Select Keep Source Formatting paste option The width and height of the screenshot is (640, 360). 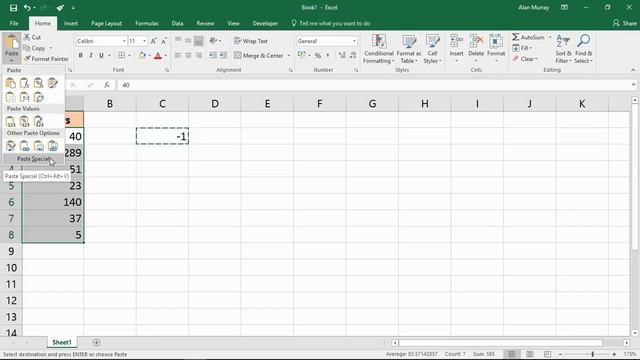tap(53, 83)
